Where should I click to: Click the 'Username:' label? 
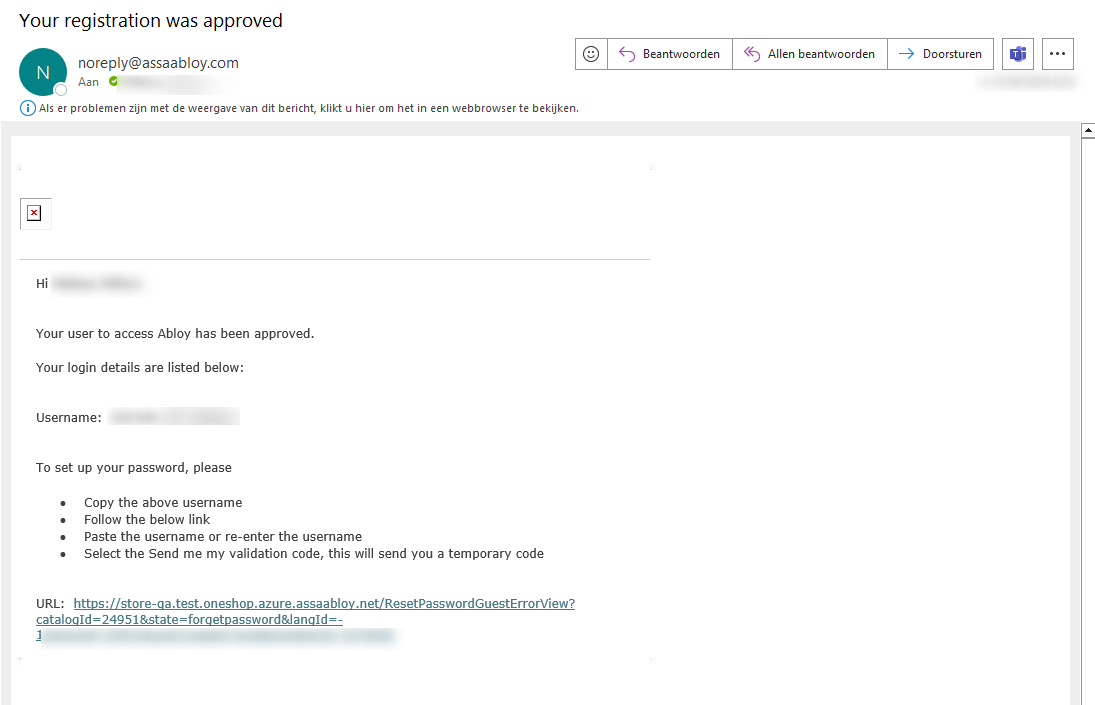[x=68, y=417]
